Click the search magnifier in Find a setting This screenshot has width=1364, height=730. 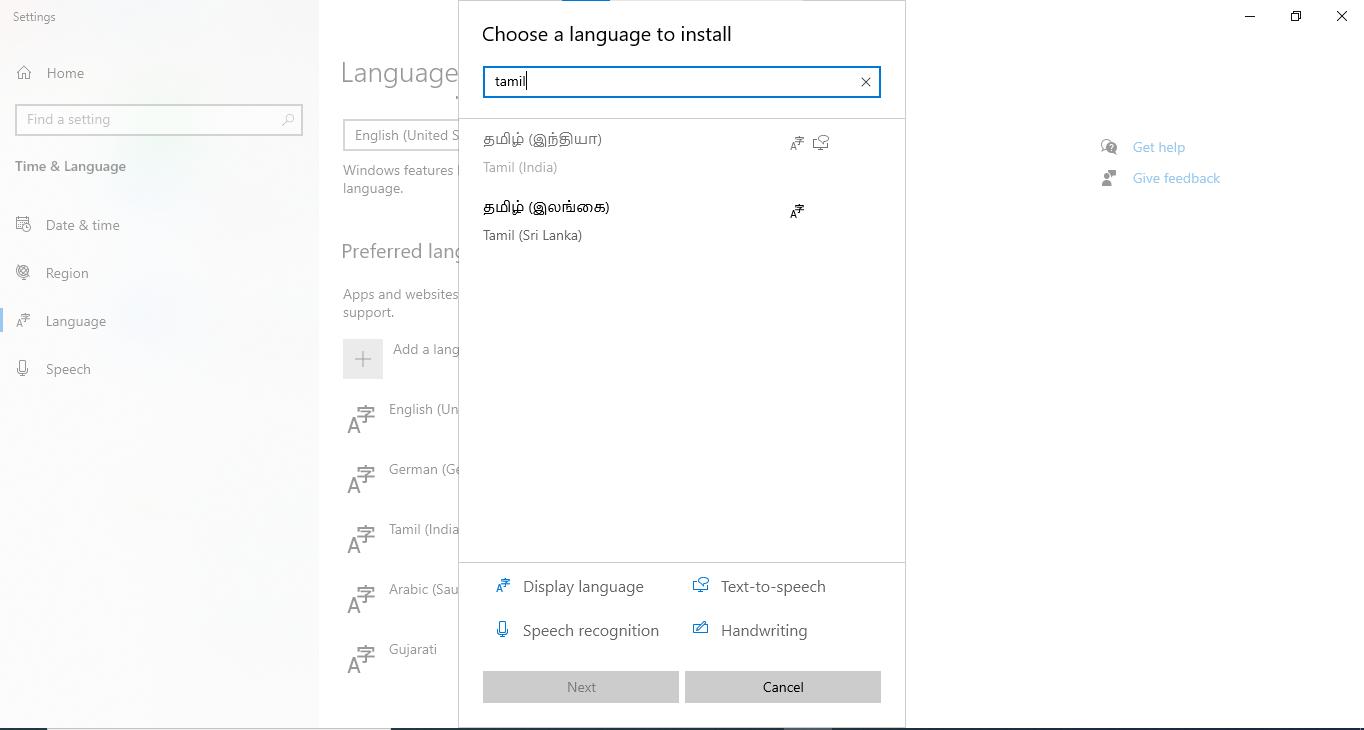pos(288,119)
